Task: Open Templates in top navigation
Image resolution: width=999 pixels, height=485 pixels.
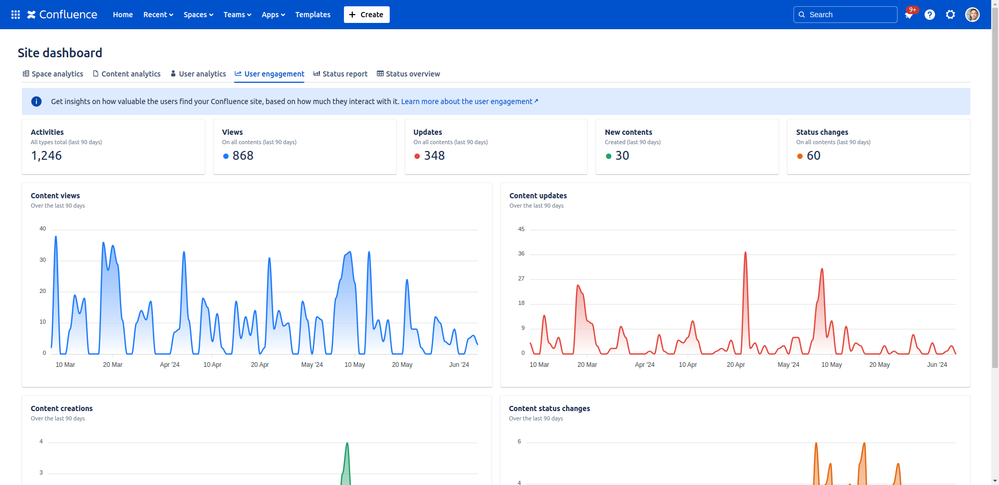Action: (313, 15)
